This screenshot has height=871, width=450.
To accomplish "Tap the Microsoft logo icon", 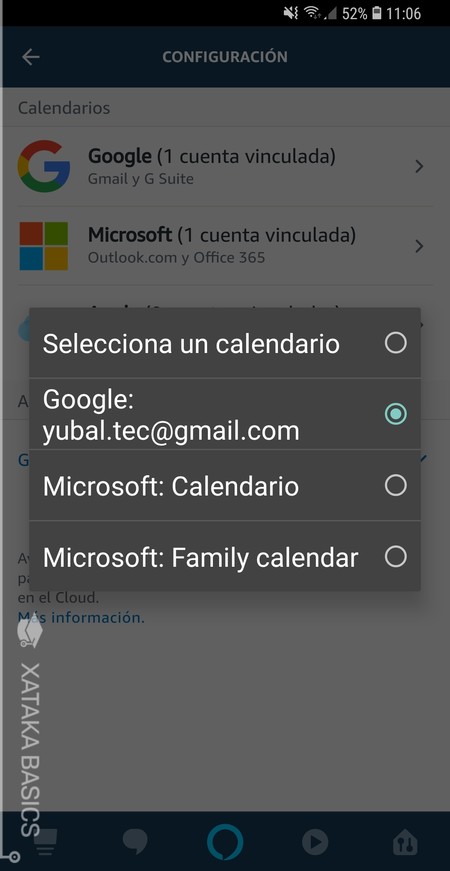I will point(44,246).
